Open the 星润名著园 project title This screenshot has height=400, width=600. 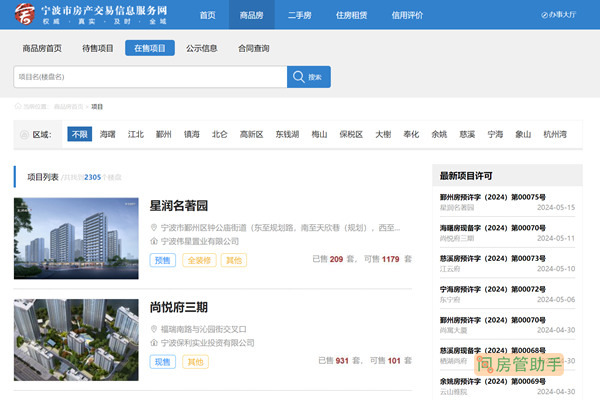point(179,206)
